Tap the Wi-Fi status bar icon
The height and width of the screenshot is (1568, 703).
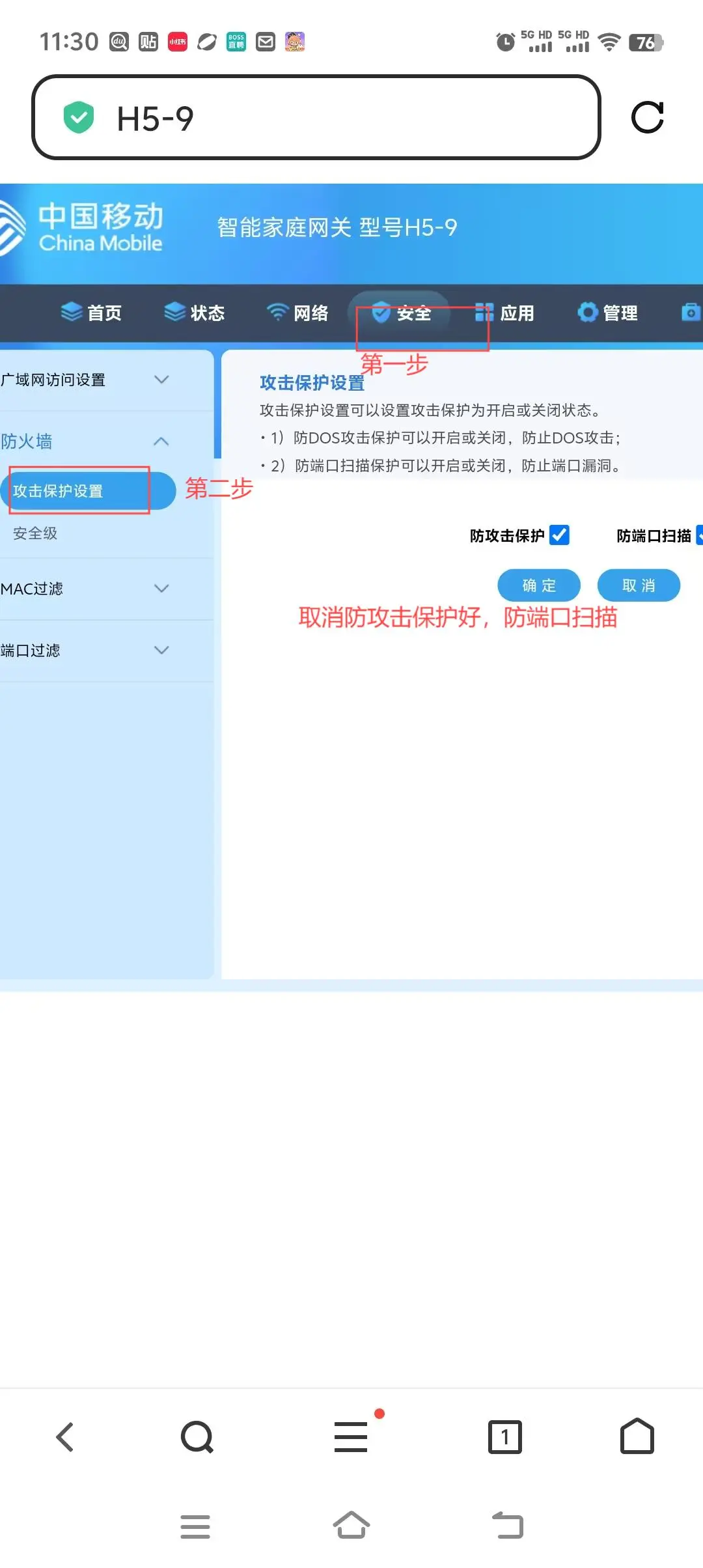609,42
